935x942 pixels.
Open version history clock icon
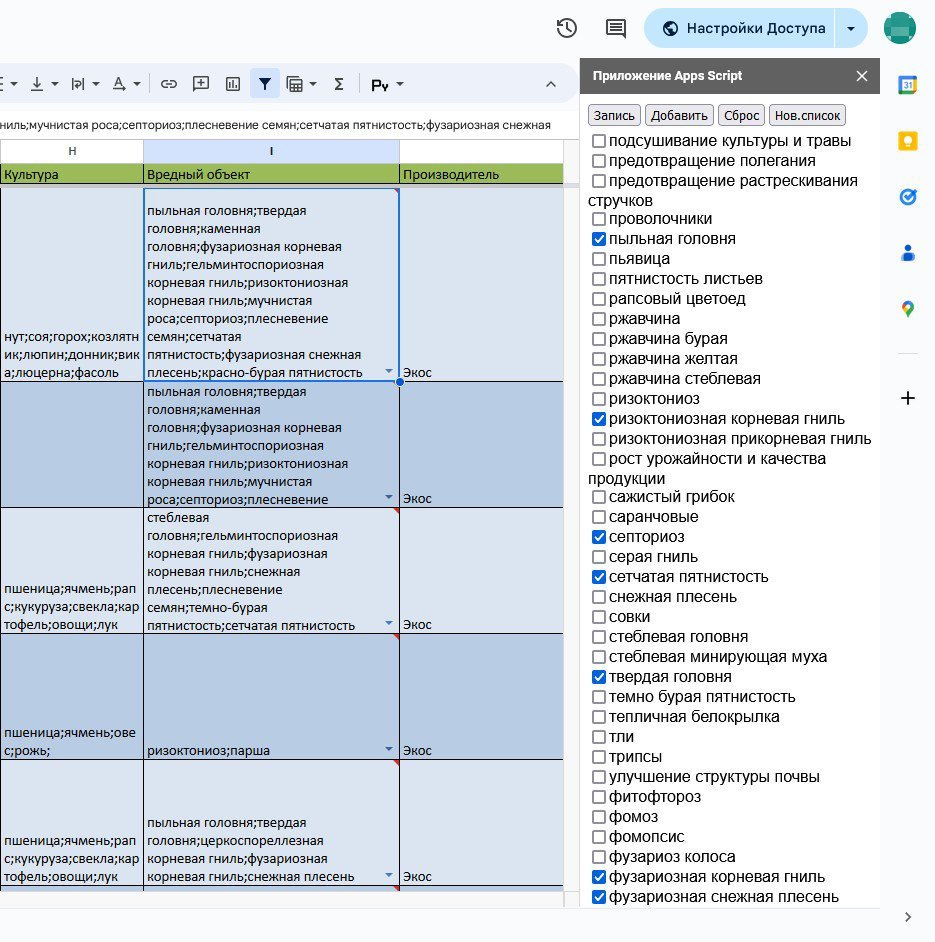pyautogui.click(x=567, y=28)
